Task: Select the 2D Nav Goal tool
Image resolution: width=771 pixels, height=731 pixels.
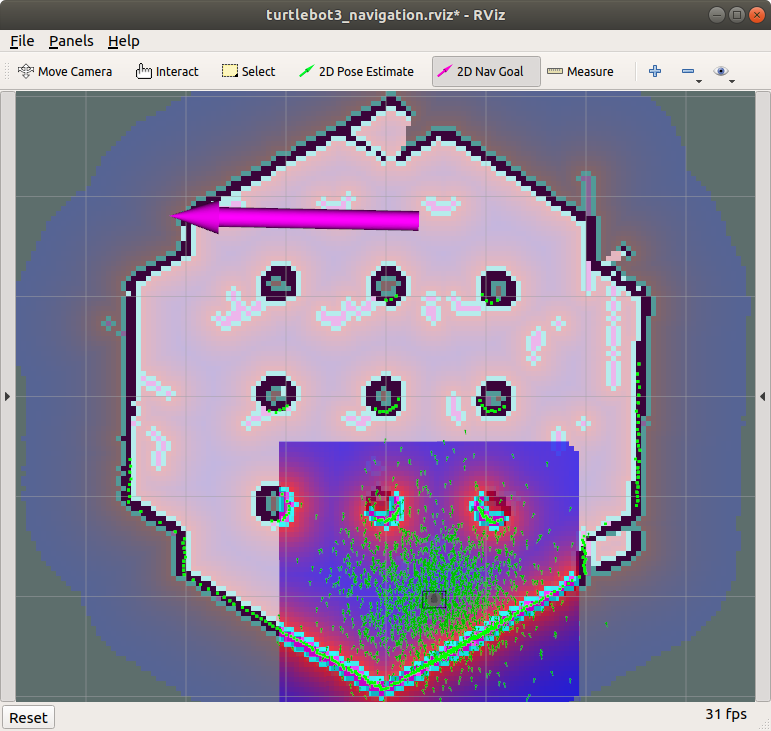Action: (x=486, y=71)
